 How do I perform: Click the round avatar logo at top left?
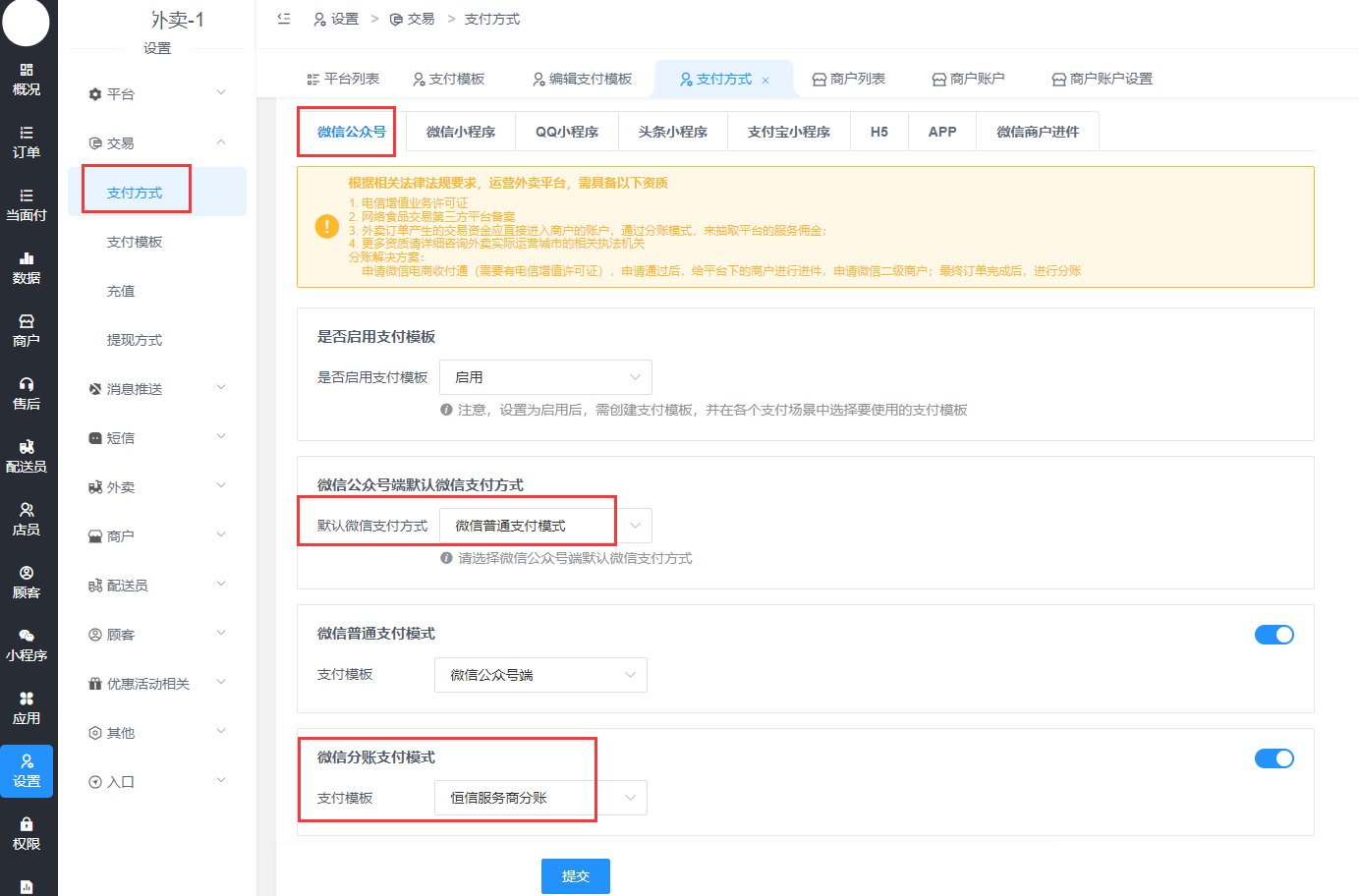tap(26, 22)
